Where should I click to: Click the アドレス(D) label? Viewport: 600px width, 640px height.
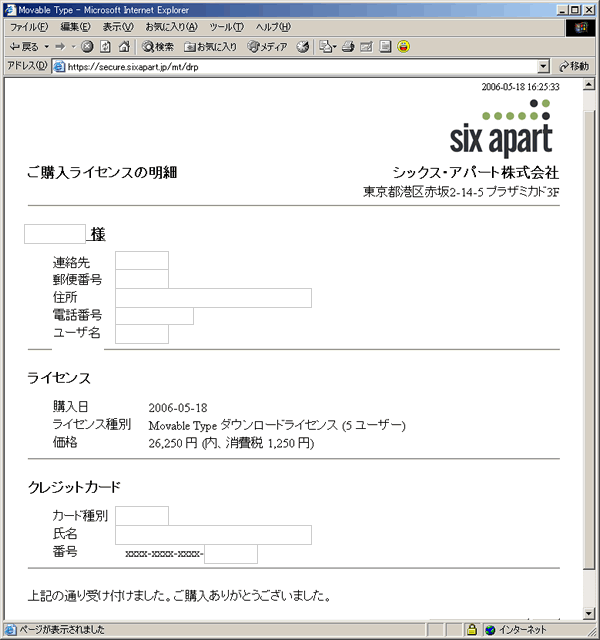point(27,66)
